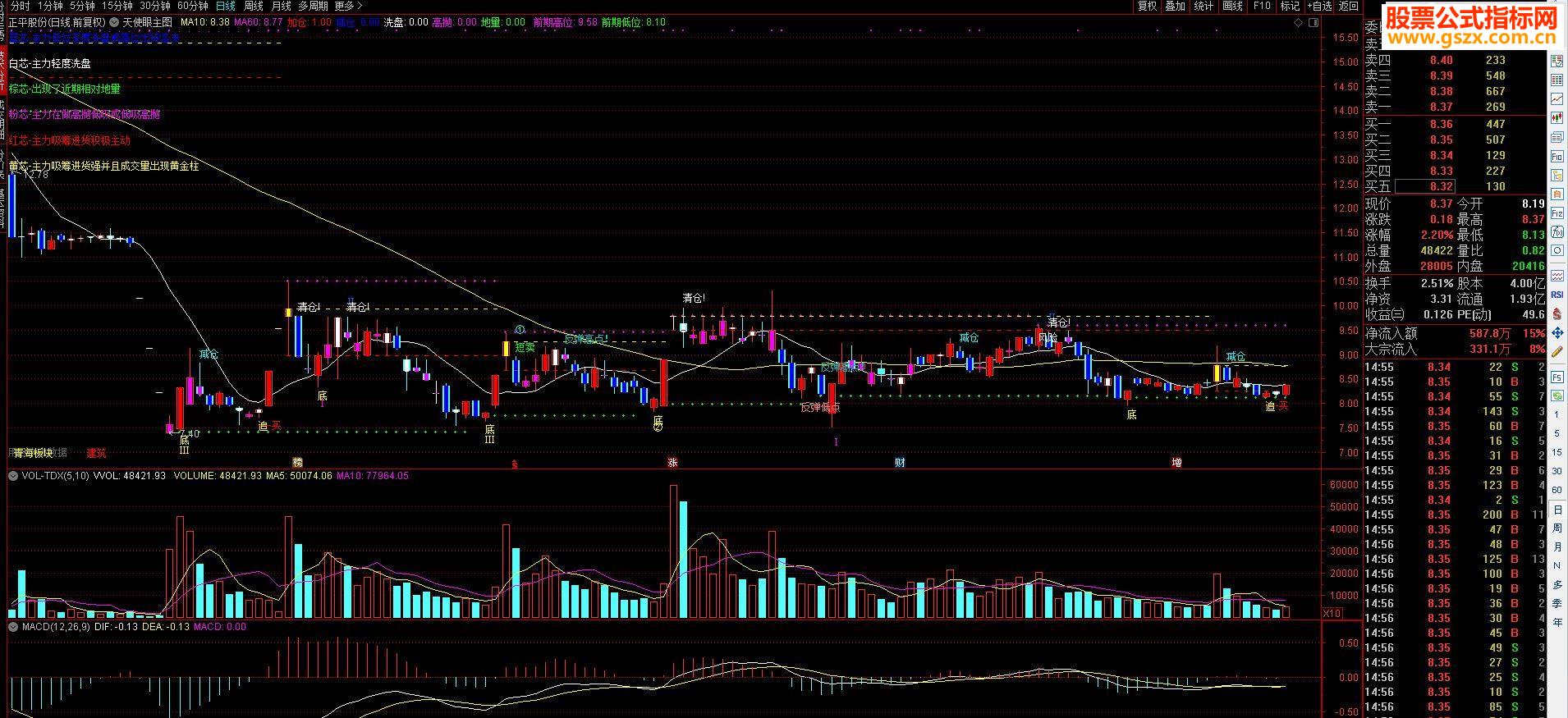This screenshot has height=718, width=1568.
Task: Switch to 30分钟 tab
Action: (x=155, y=6)
